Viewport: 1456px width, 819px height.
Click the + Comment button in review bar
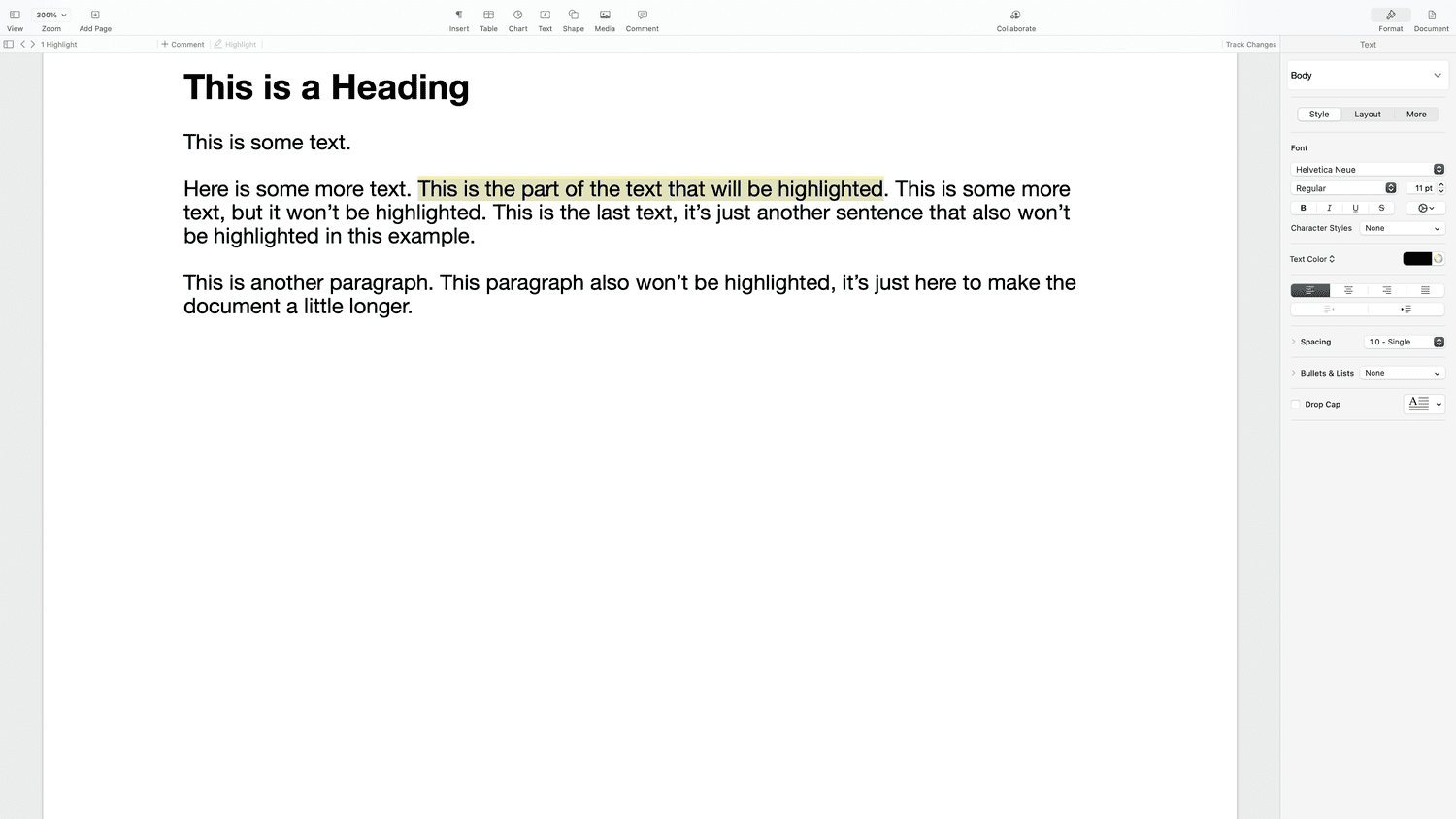[x=182, y=45]
